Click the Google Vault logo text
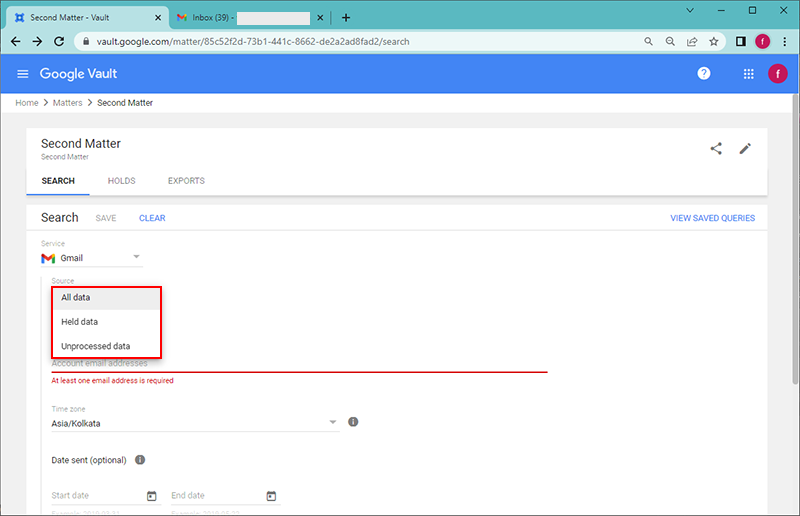The height and width of the screenshot is (516, 800). click(x=78, y=73)
